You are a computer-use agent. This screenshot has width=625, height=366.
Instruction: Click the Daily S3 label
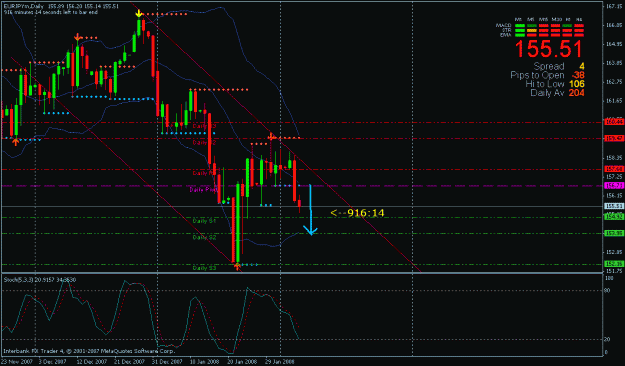click(204, 268)
